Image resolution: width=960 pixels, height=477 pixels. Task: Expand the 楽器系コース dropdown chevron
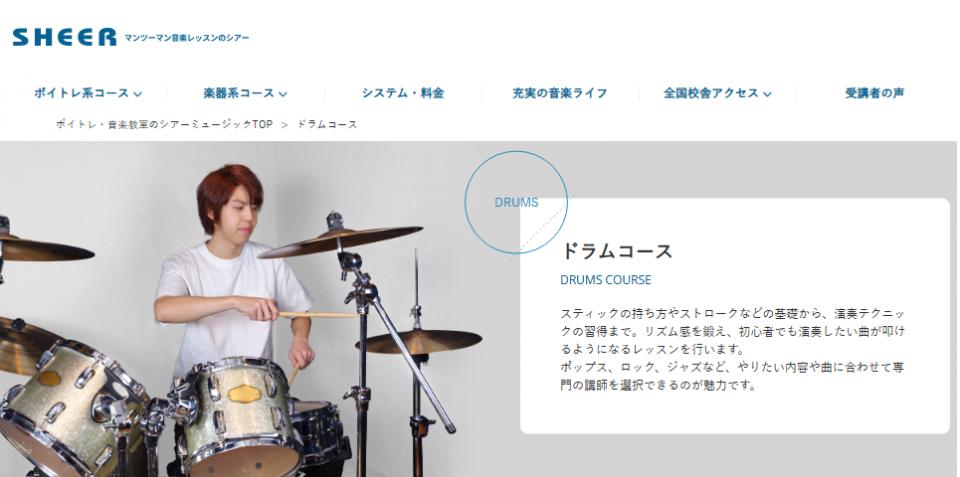283,94
